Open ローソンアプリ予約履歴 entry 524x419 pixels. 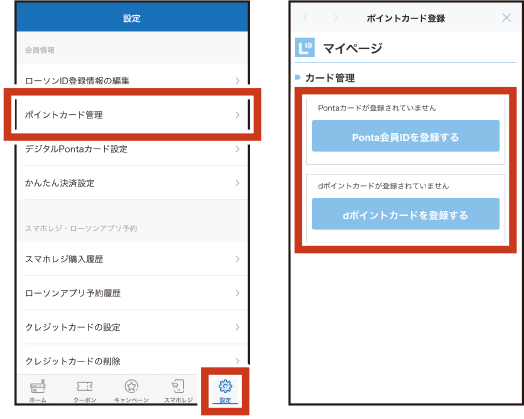click(133, 293)
